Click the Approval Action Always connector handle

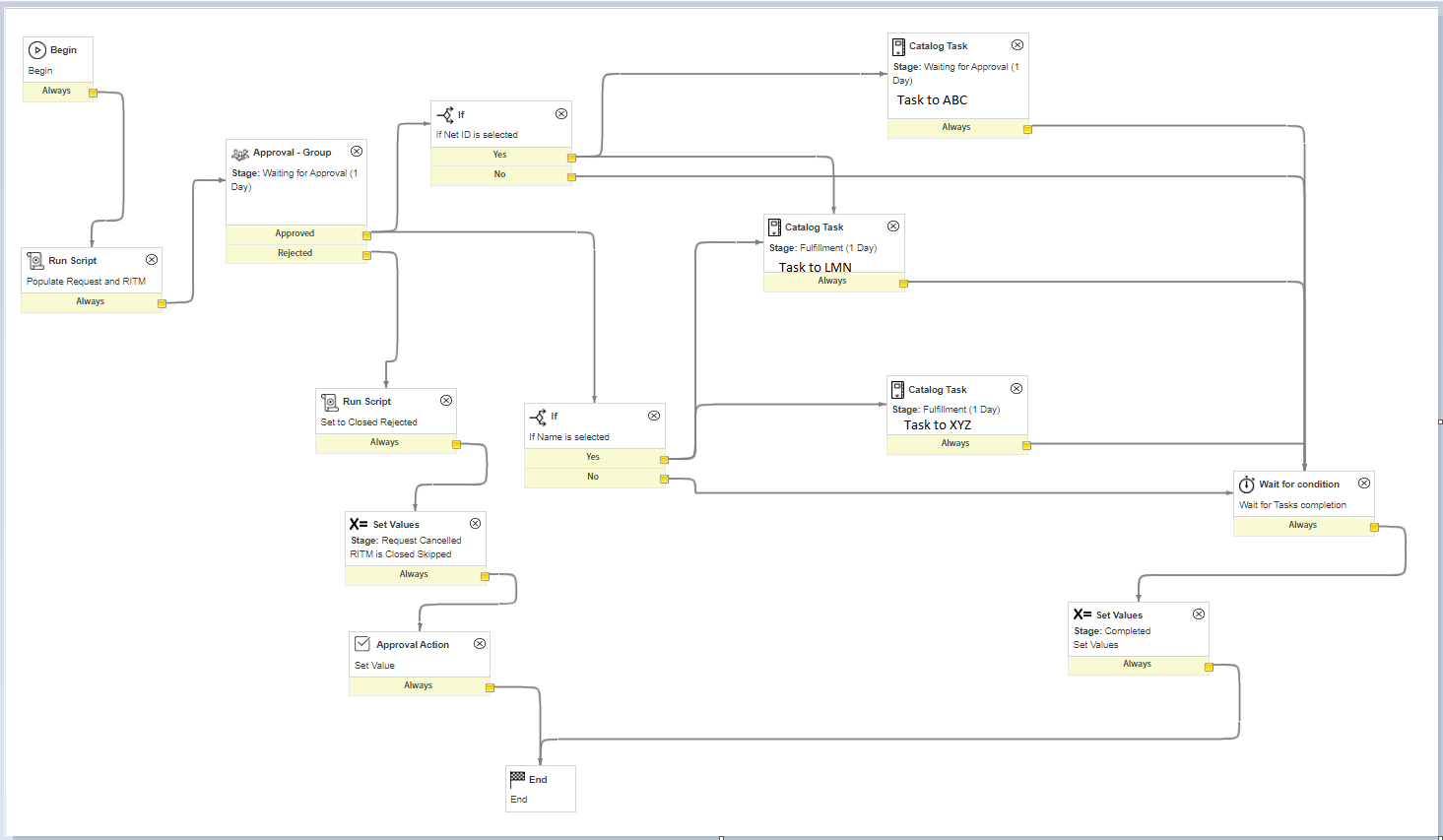coord(490,687)
